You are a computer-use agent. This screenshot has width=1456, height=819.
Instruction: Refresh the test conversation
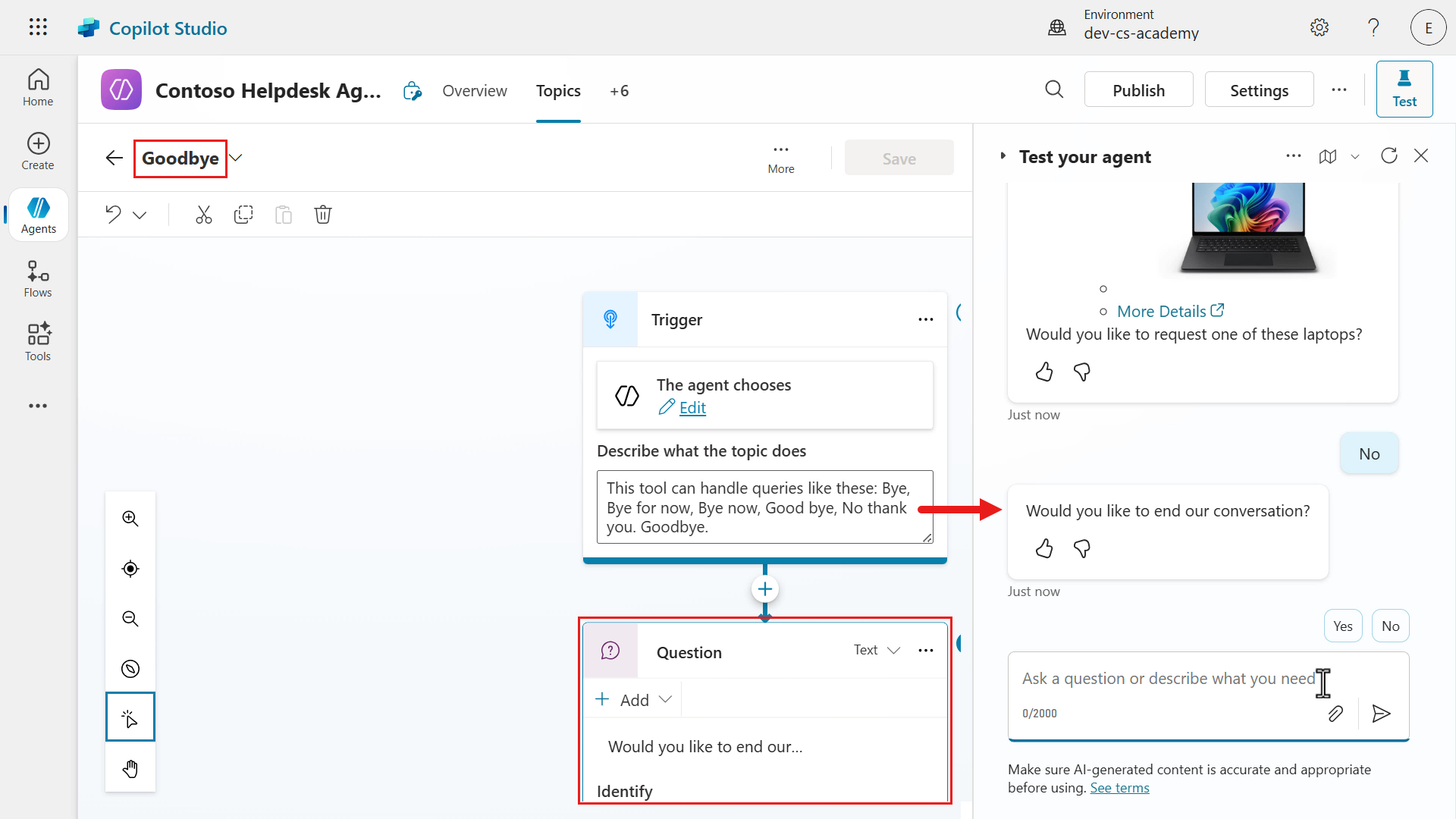point(1389,156)
